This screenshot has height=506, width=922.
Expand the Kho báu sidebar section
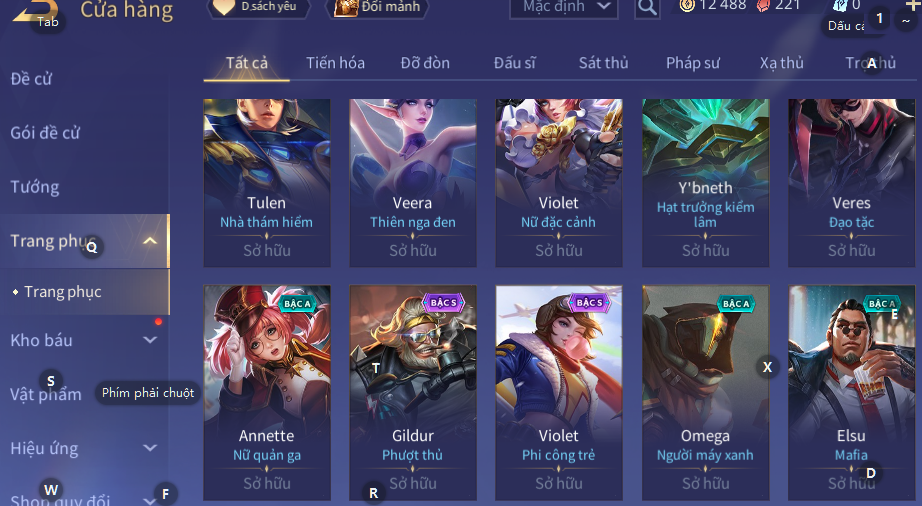tap(150, 340)
